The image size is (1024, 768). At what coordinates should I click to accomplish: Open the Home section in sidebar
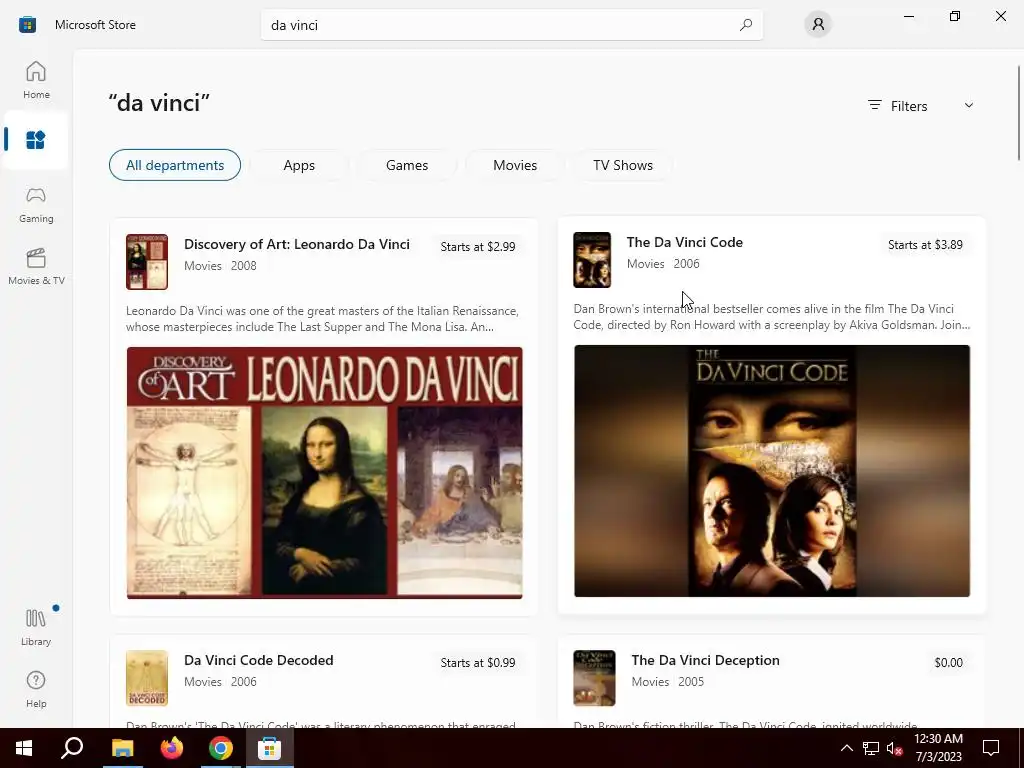(36, 80)
